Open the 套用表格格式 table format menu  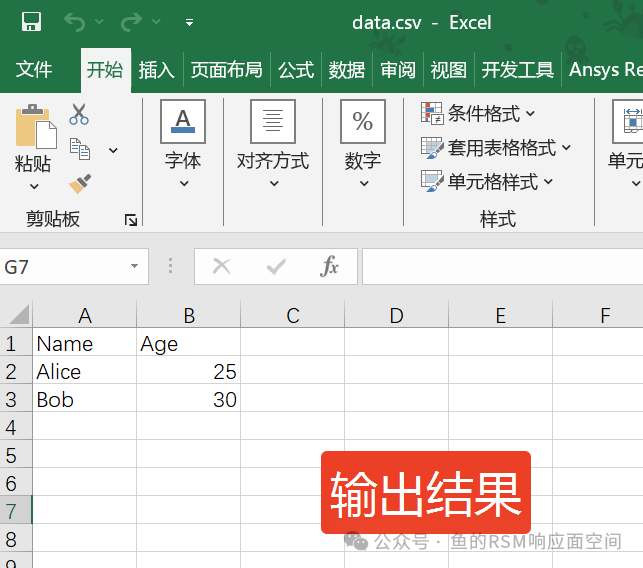pyautogui.click(x=496, y=148)
